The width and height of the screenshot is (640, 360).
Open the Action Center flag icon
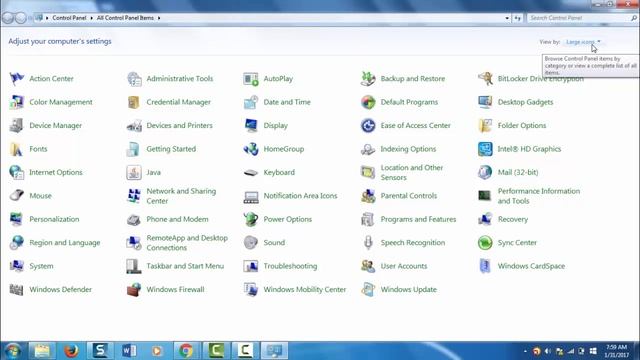(x=17, y=79)
